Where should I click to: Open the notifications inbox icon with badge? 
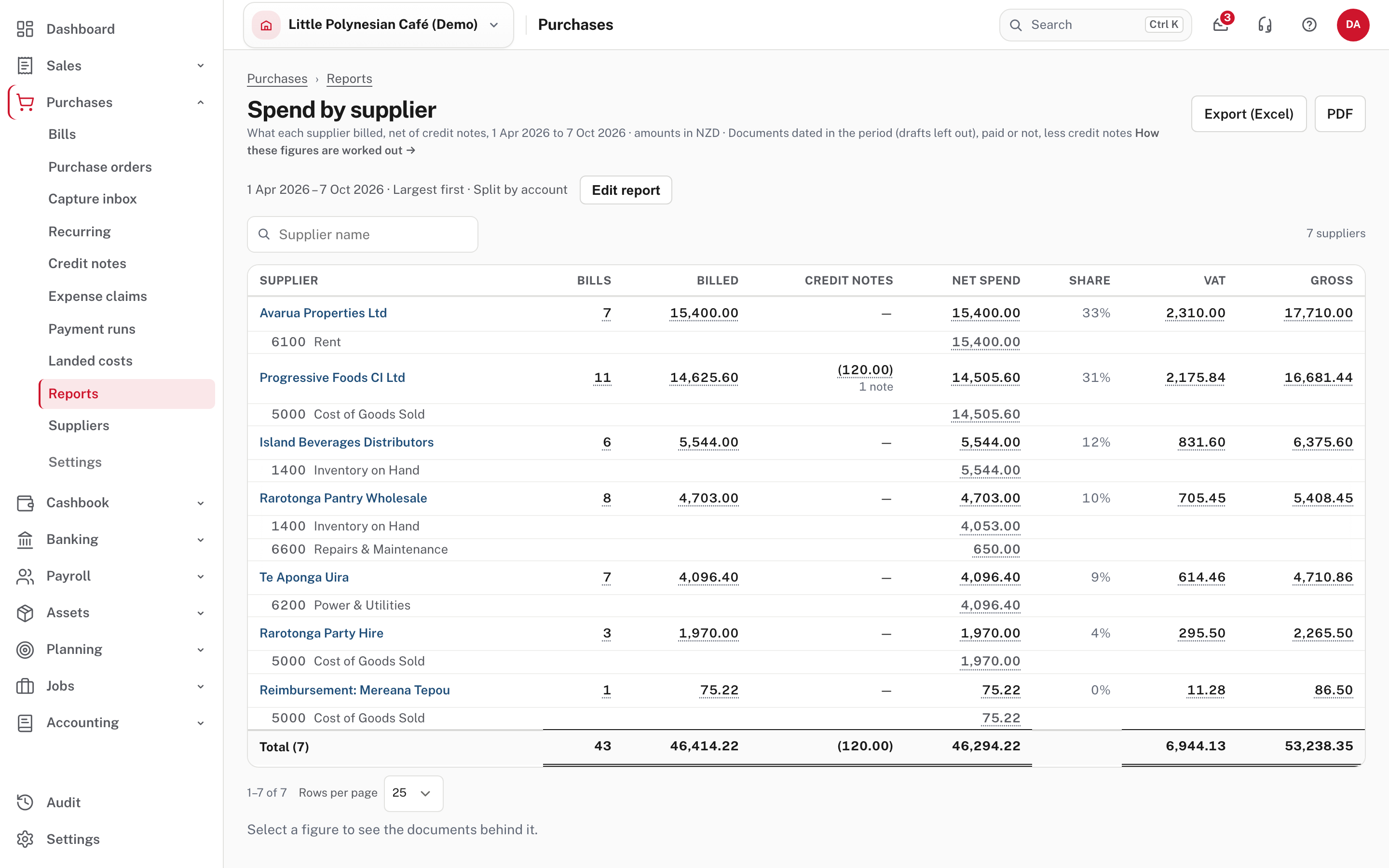[x=1221, y=25]
